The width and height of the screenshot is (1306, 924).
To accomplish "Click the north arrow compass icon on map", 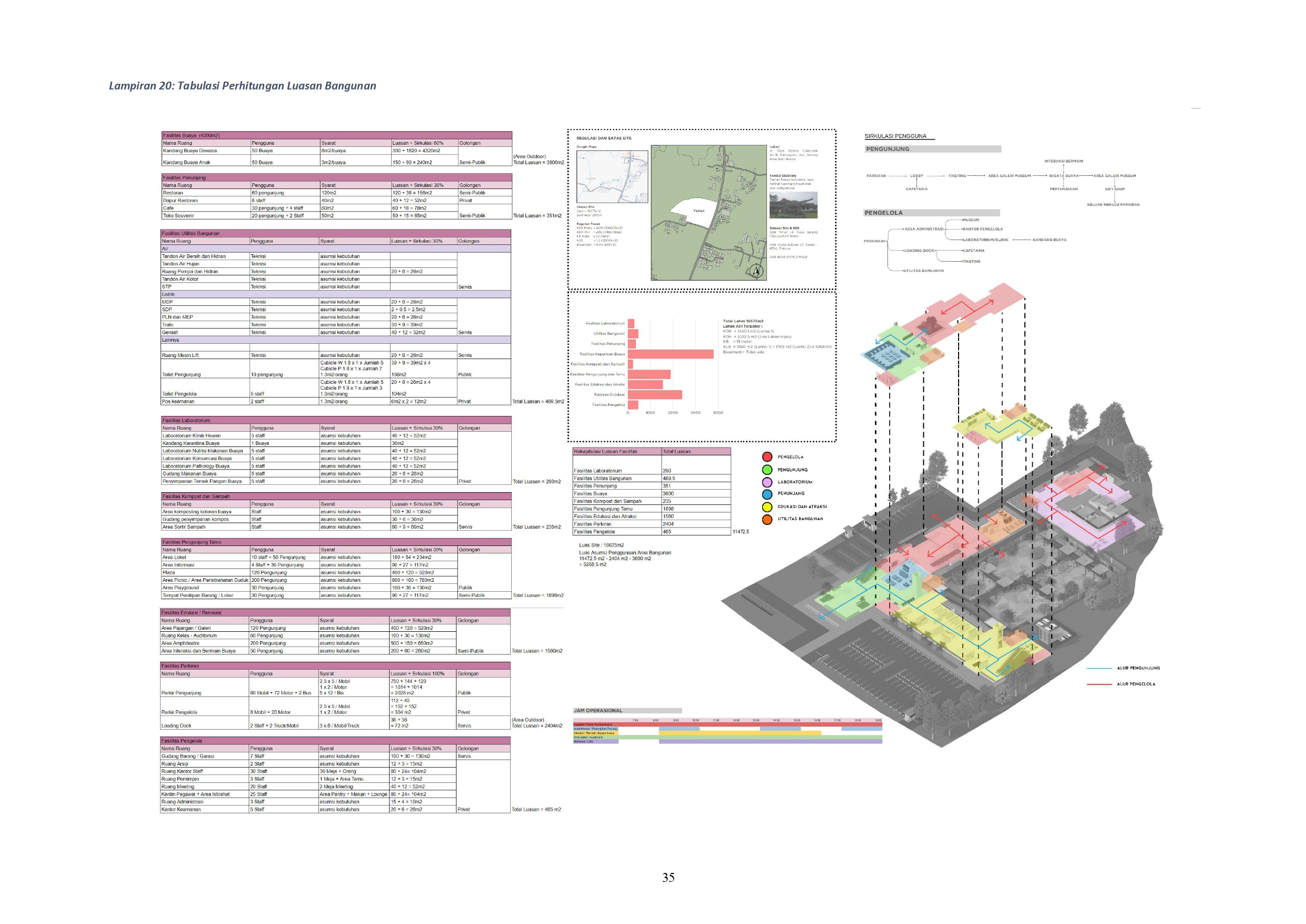I will pyautogui.click(x=756, y=271).
